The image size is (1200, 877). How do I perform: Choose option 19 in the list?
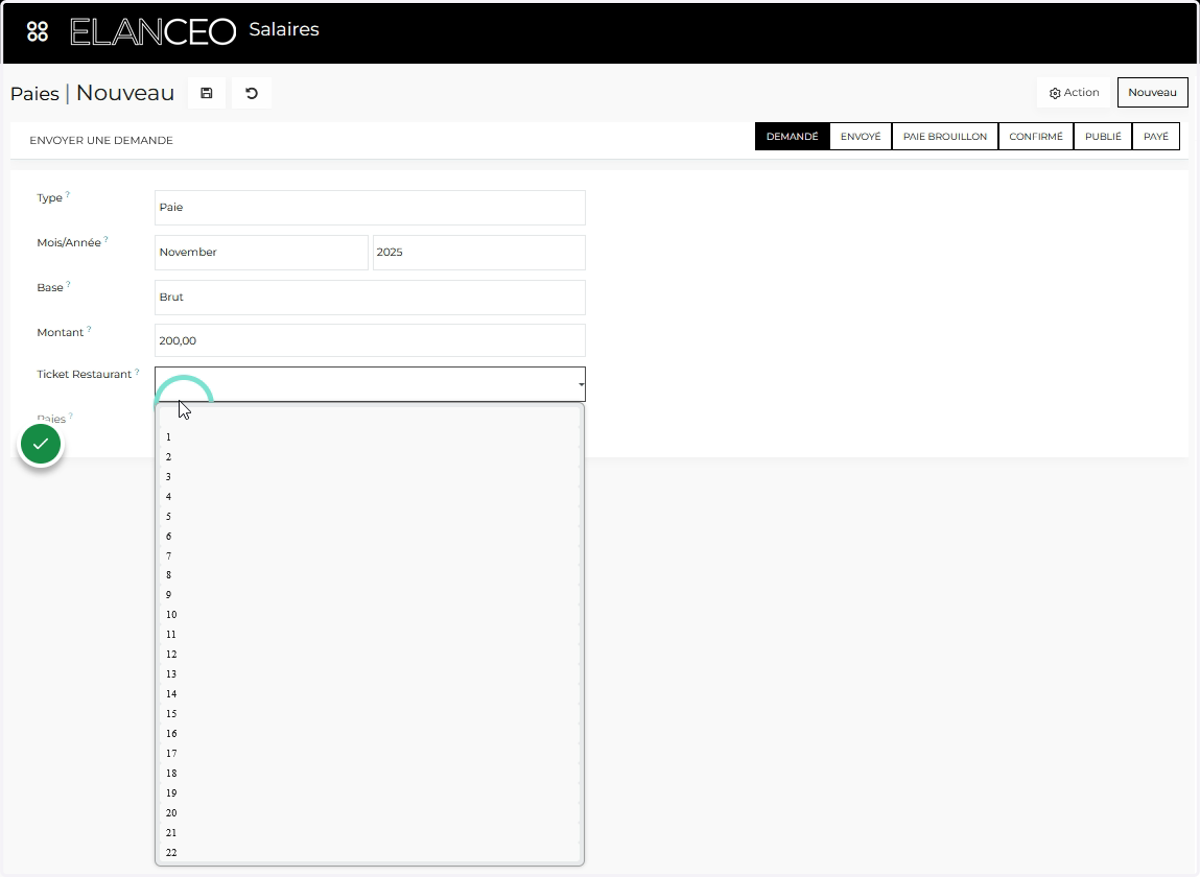(370, 793)
